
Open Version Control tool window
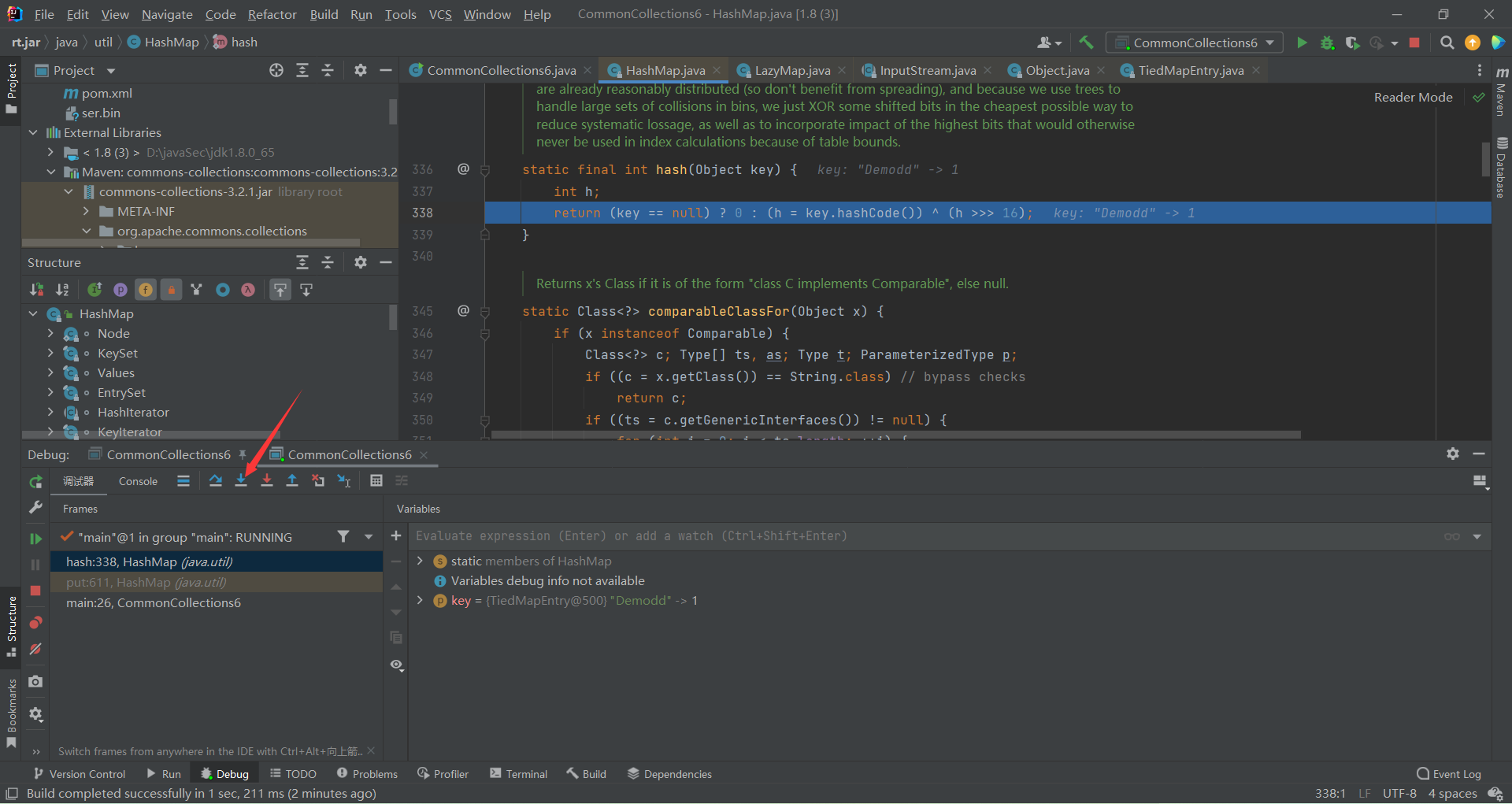tap(79, 774)
